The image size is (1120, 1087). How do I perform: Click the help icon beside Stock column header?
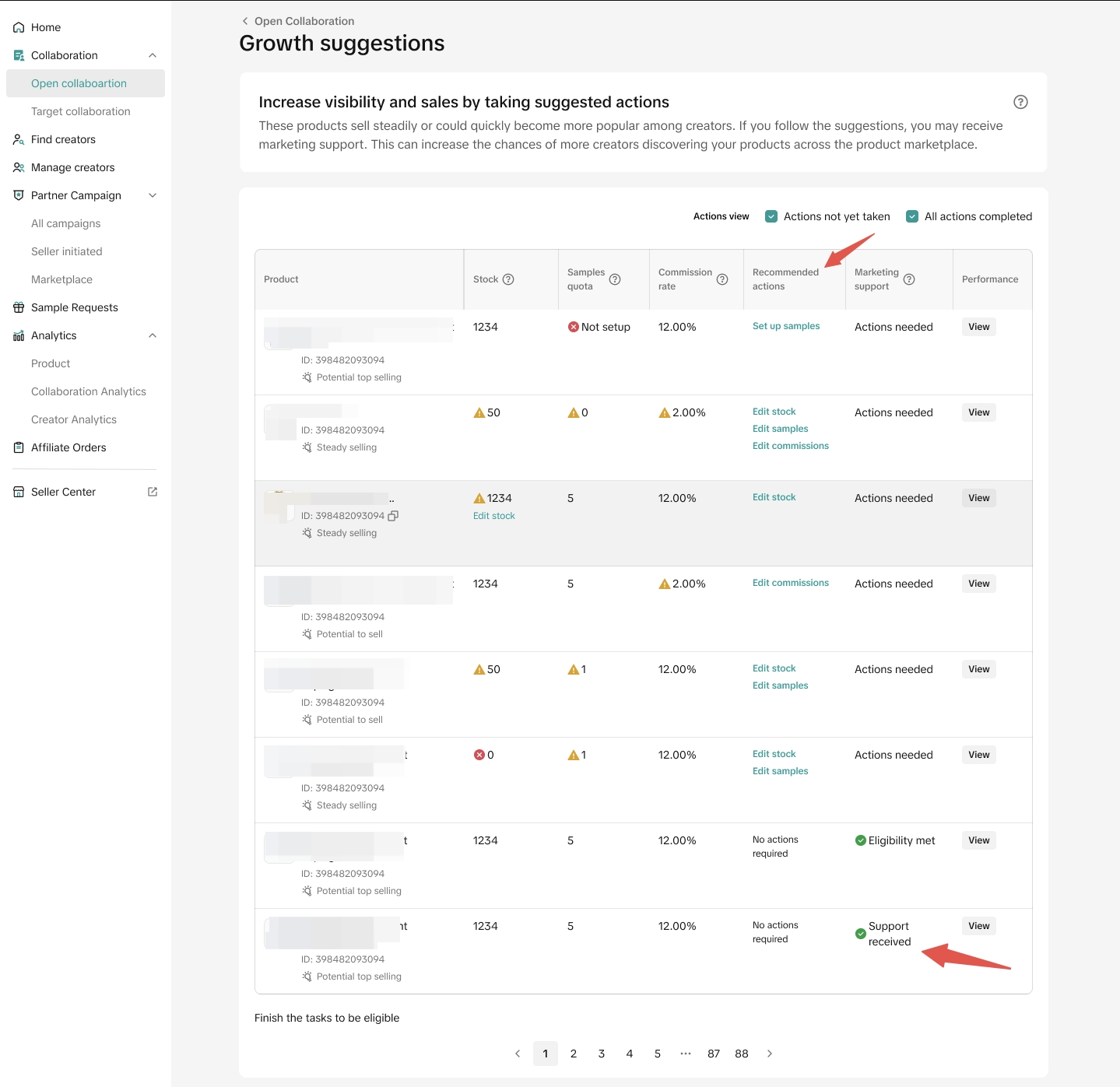[x=508, y=279]
